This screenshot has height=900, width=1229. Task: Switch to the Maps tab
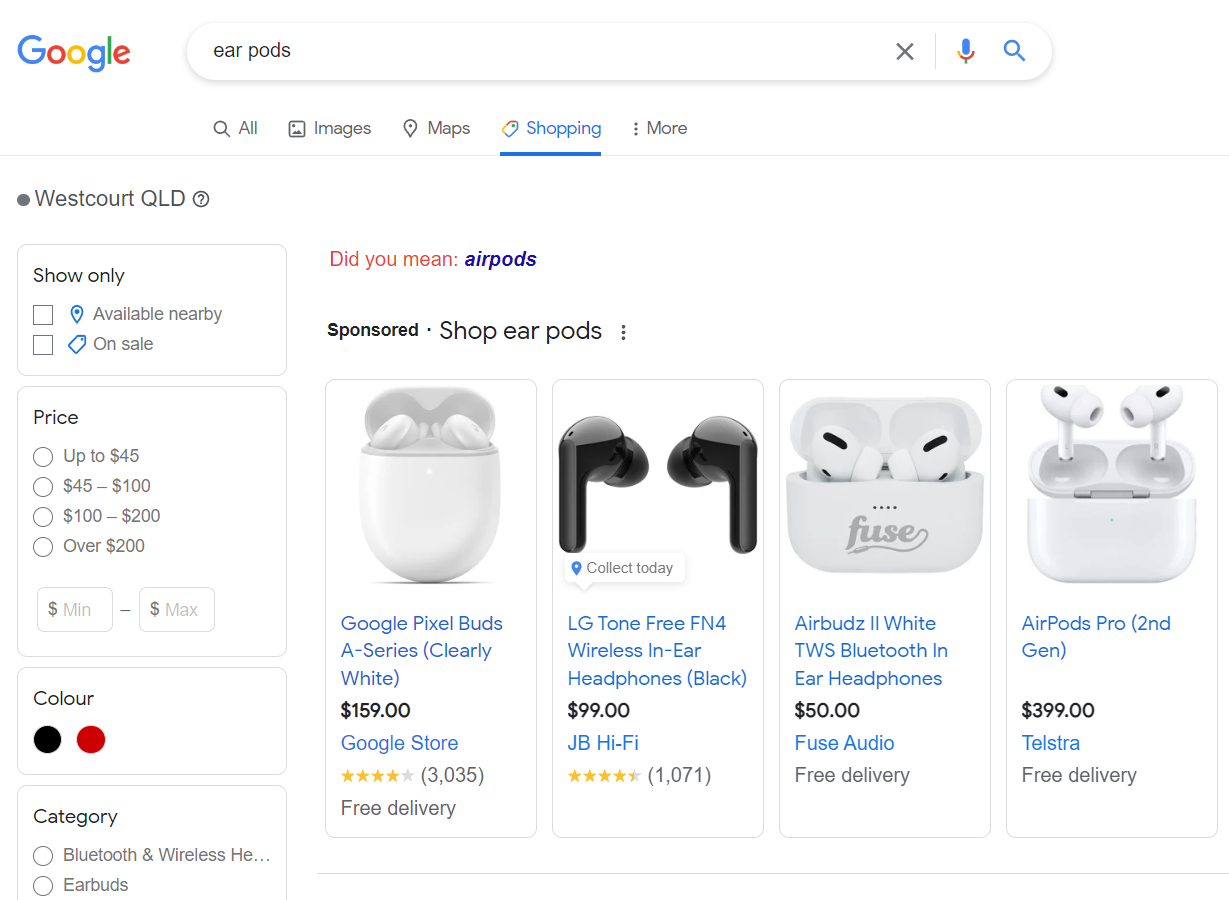pos(436,129)
